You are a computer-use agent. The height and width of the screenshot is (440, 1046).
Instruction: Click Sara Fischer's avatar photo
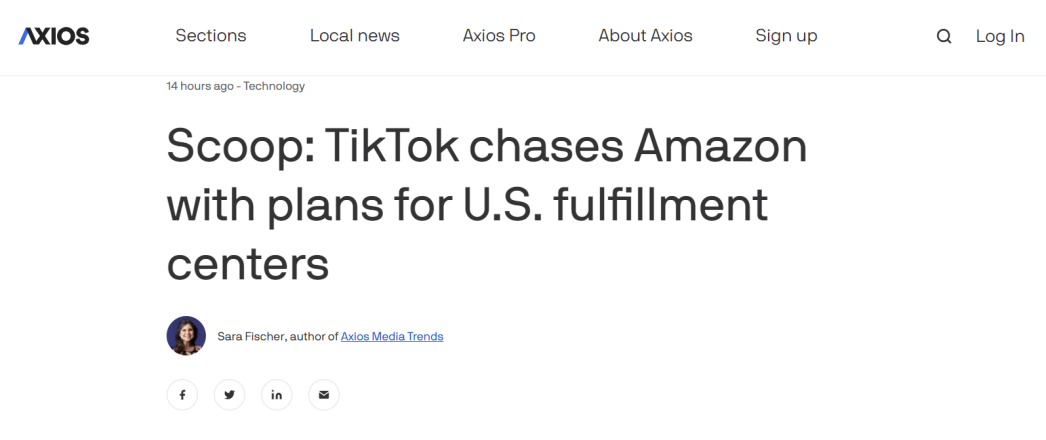(x=186, y=336)
